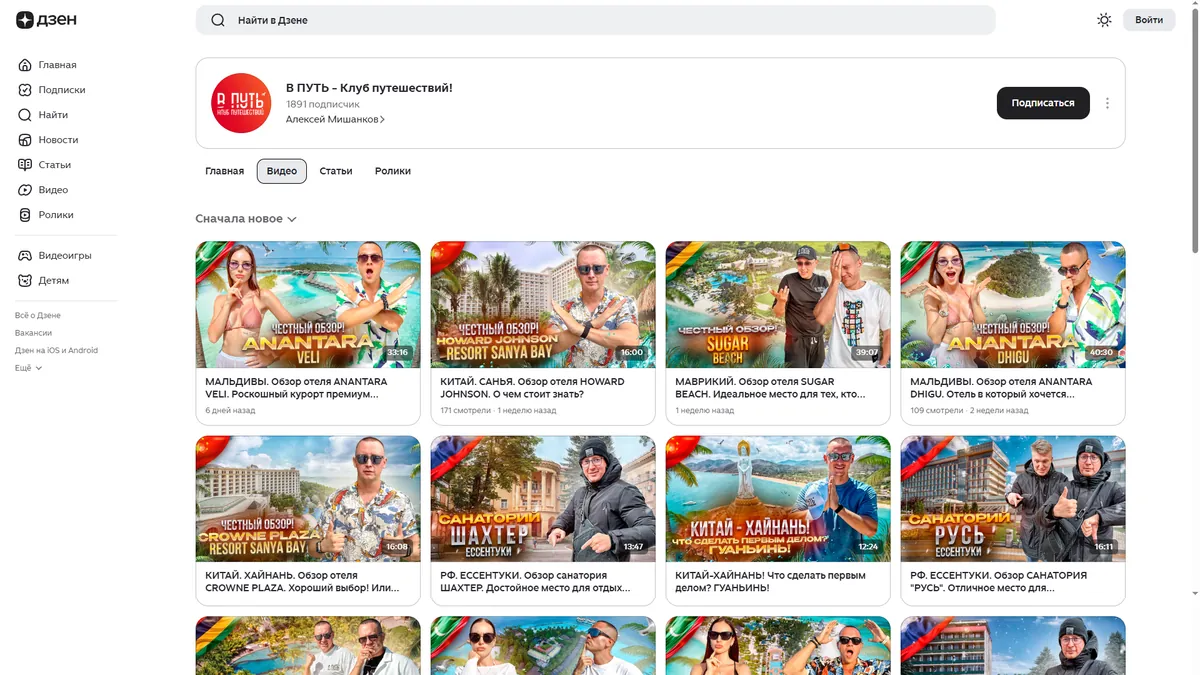Toggle the light/dark theme sun icon
1200x675 pixels.
1104,20
